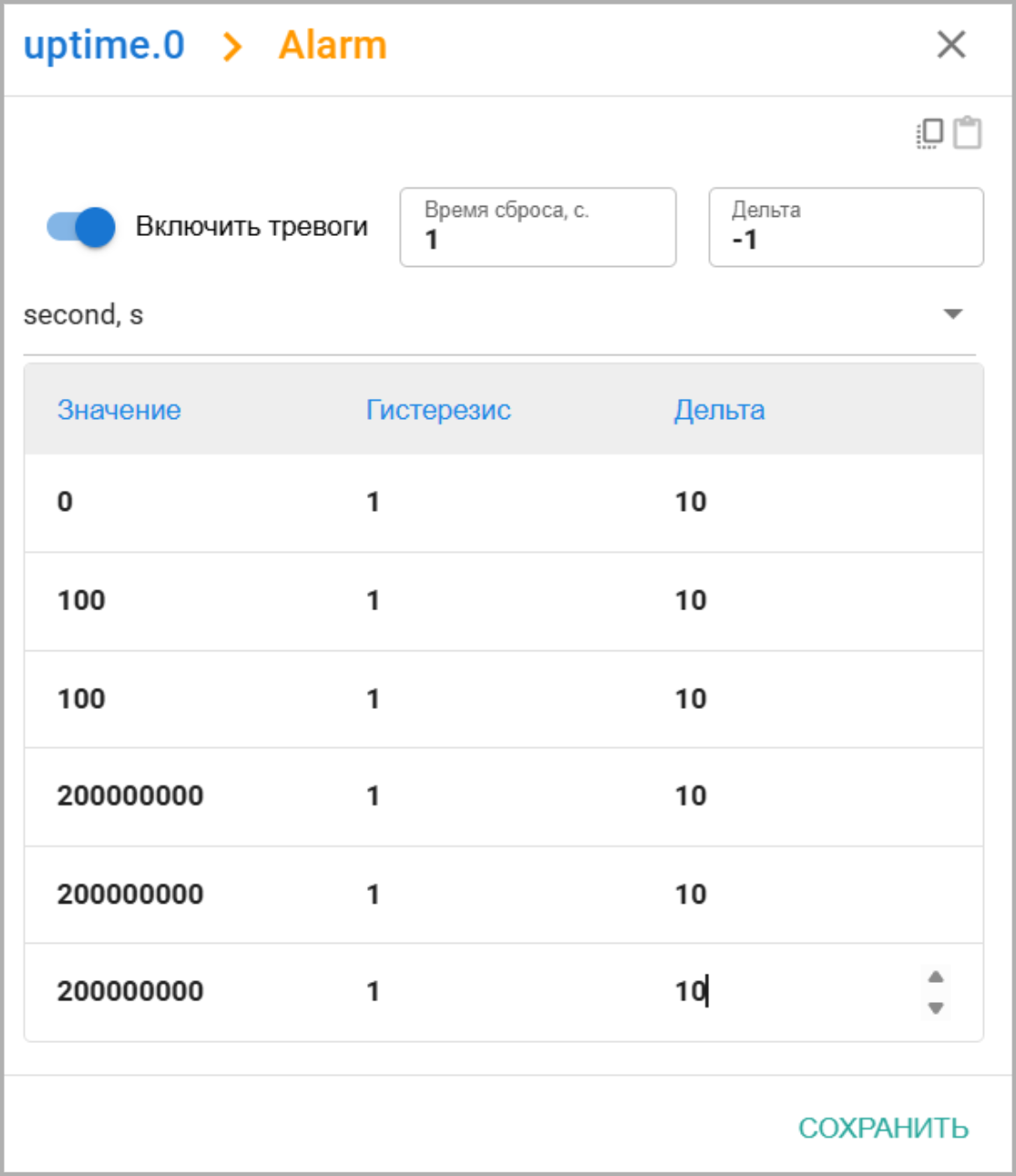Edit the Гистерезис cell in first row
The image size is (1016, 1176).
[x=374, y=502]
